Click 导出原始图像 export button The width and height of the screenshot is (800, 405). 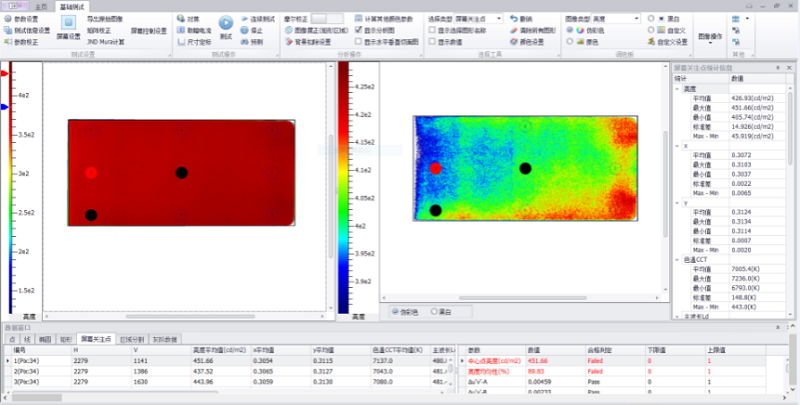point(111,19)
